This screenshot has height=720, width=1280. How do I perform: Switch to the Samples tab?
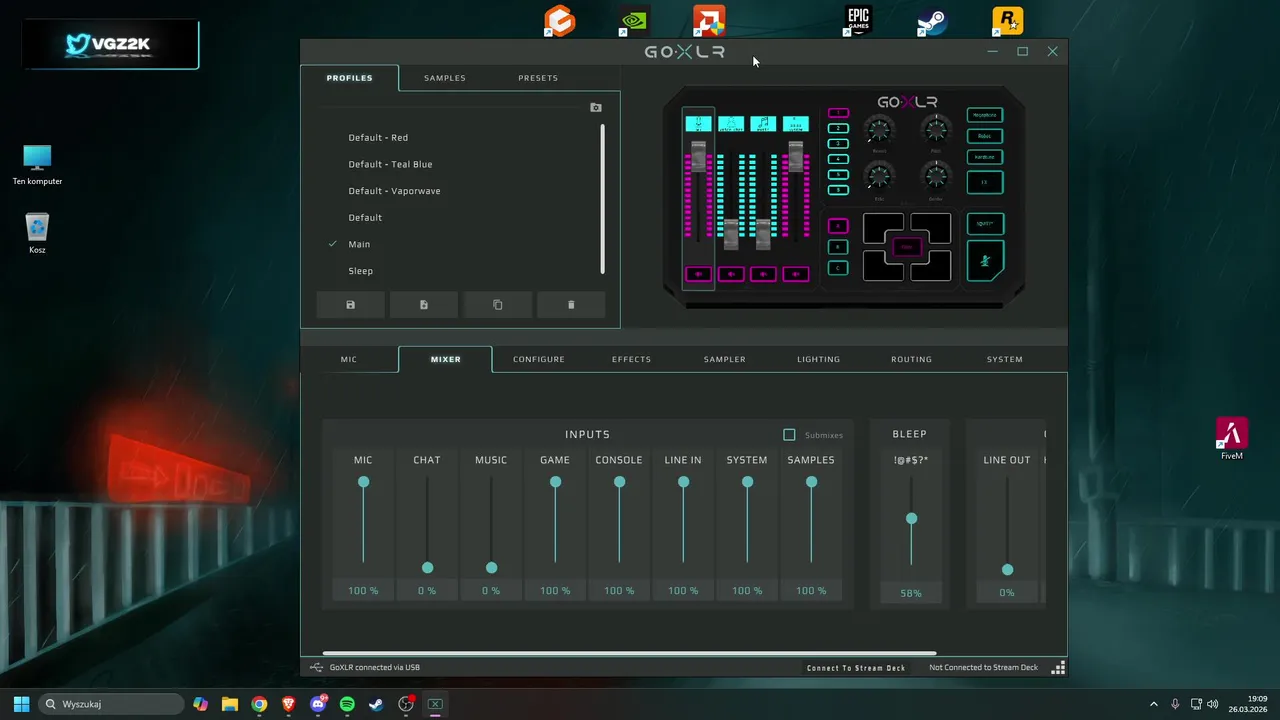click(445, 78)
